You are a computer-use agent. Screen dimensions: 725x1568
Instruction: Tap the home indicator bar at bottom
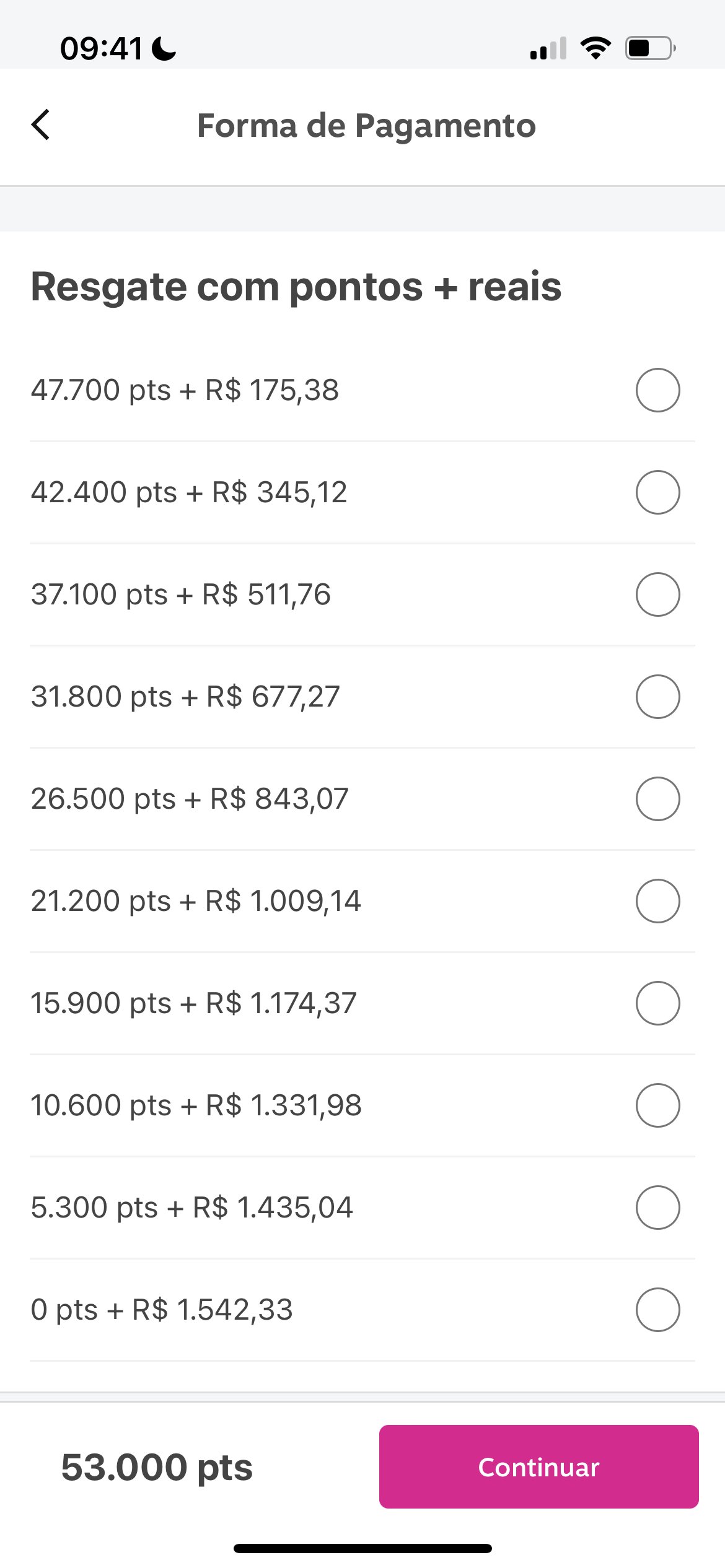coord(362,1548)
